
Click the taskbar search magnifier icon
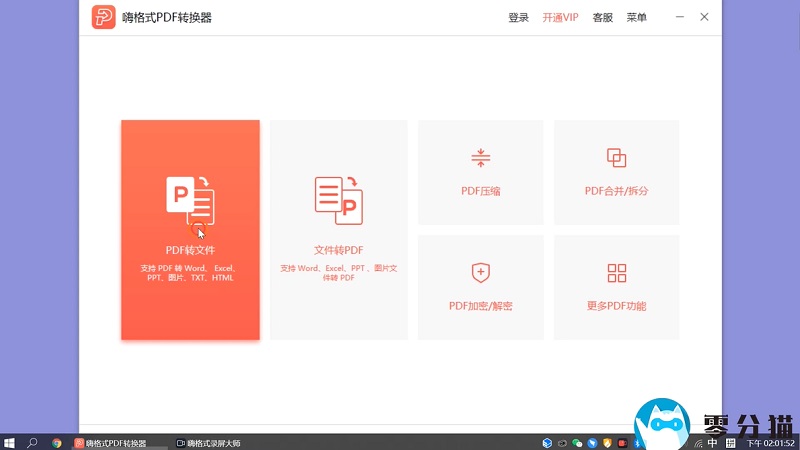tap(32, 443)
